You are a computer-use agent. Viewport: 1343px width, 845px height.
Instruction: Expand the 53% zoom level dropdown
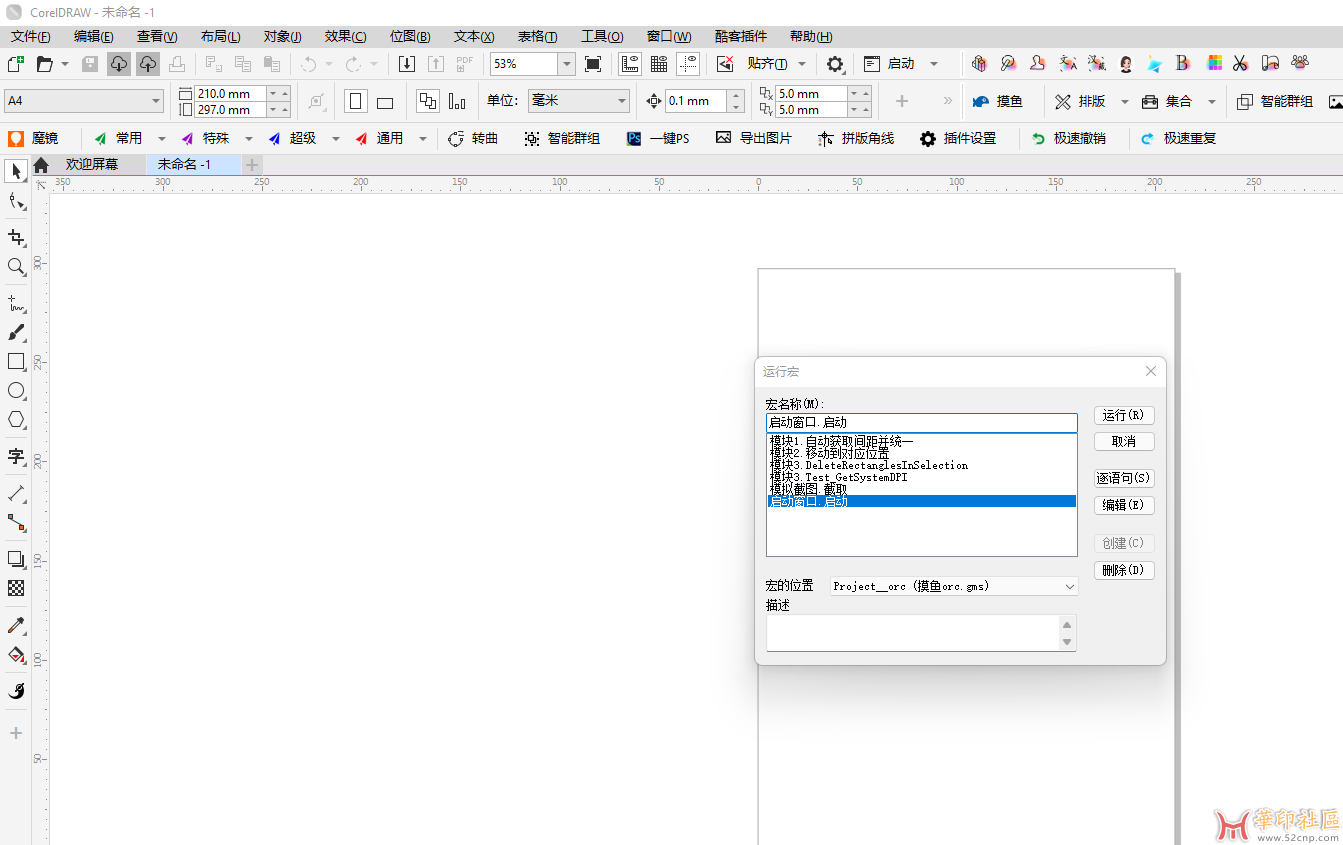coord(567,64)
